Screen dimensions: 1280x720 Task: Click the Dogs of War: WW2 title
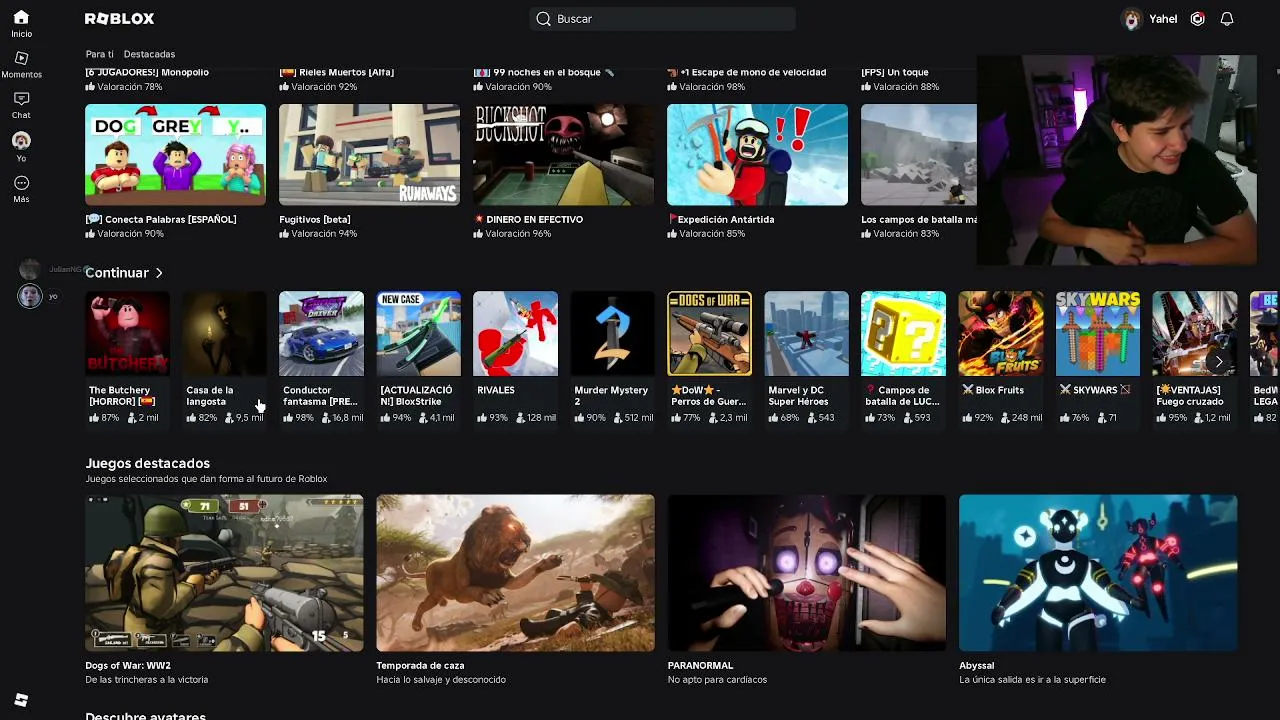click(128, 665)
